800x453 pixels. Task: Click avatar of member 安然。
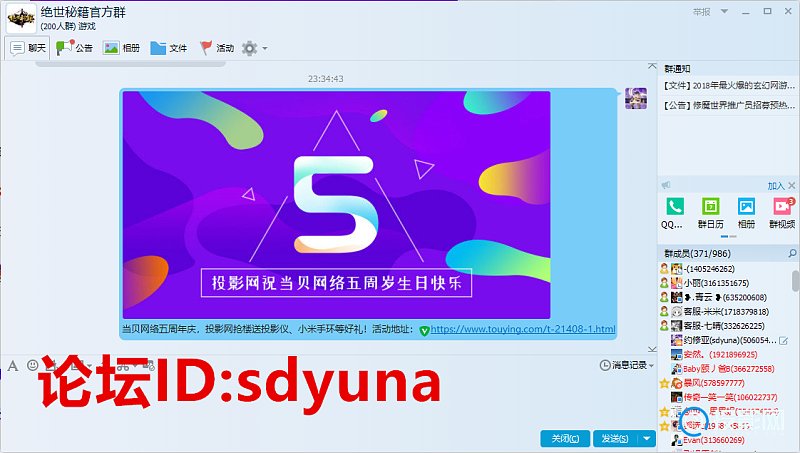677,355
